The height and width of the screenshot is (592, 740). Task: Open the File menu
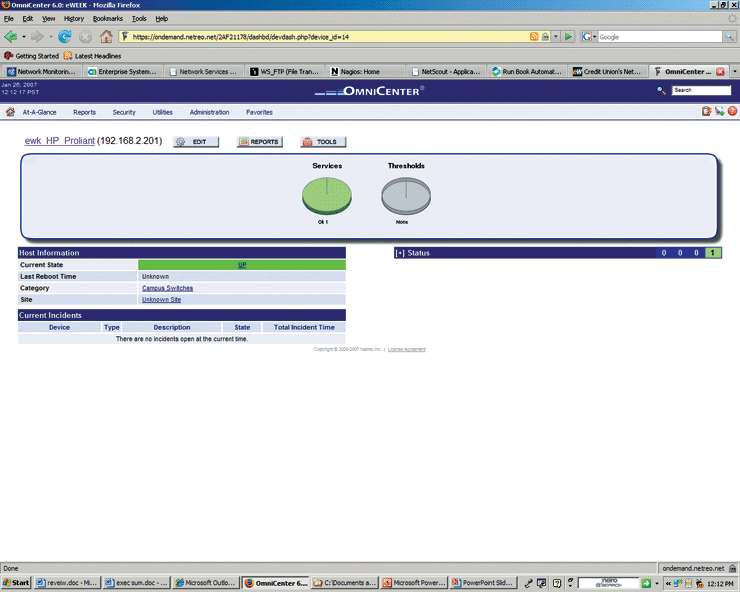[x=8, y=18]
